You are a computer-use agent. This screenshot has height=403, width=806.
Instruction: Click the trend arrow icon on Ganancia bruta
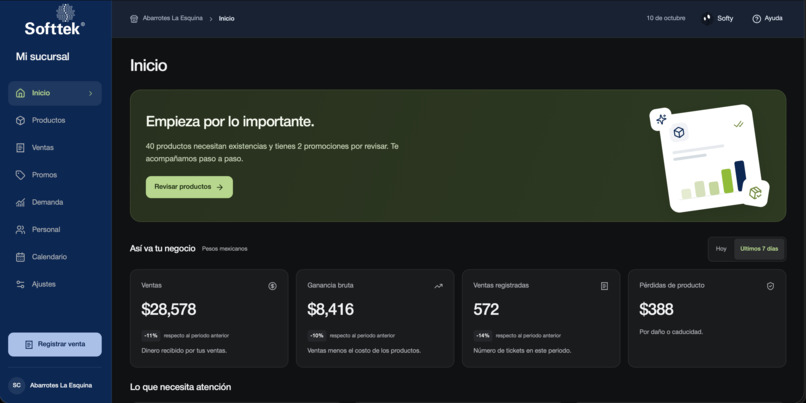pos(438,286)
